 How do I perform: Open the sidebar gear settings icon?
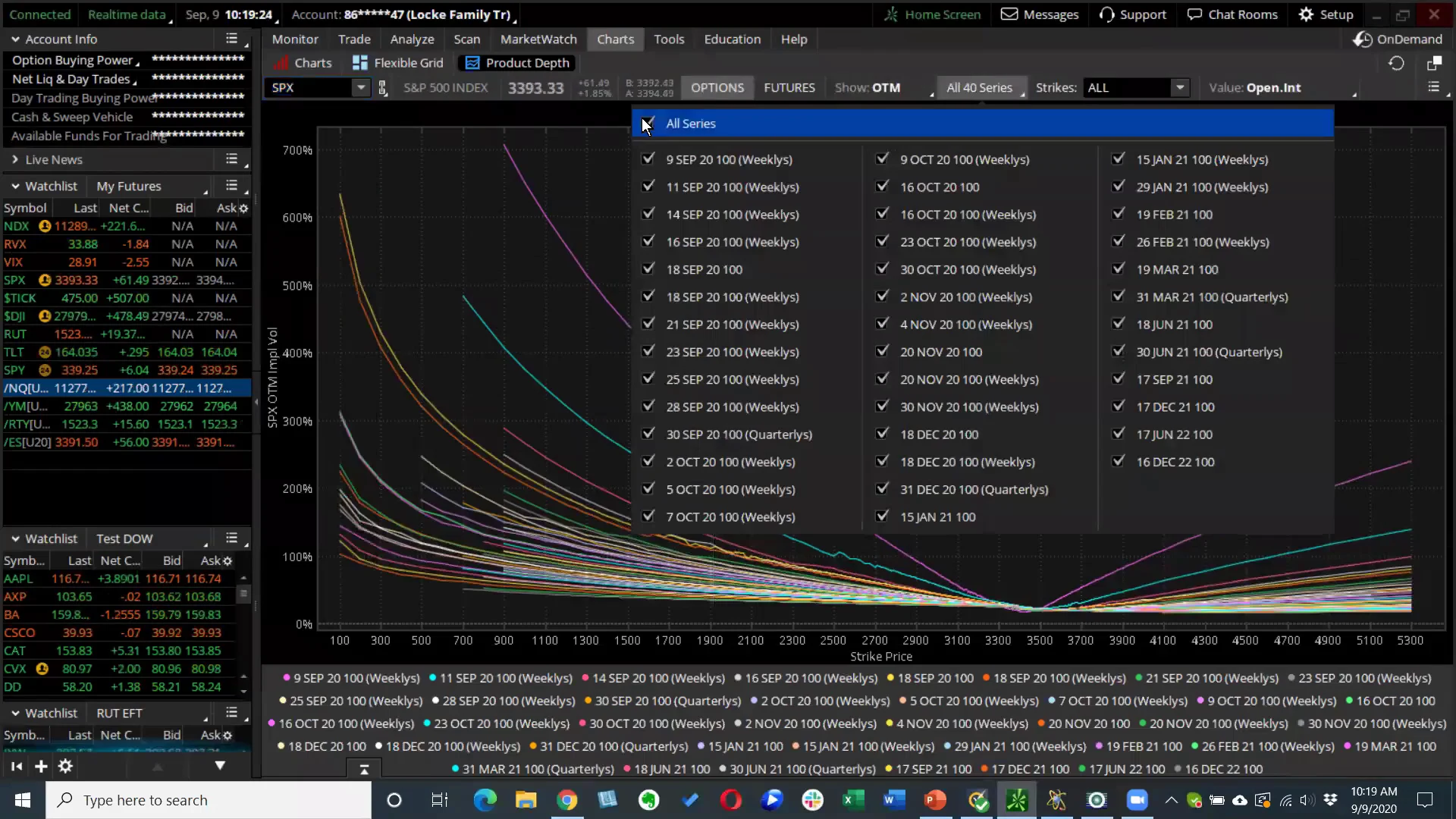pyautogui.click(x=66, y=767)
